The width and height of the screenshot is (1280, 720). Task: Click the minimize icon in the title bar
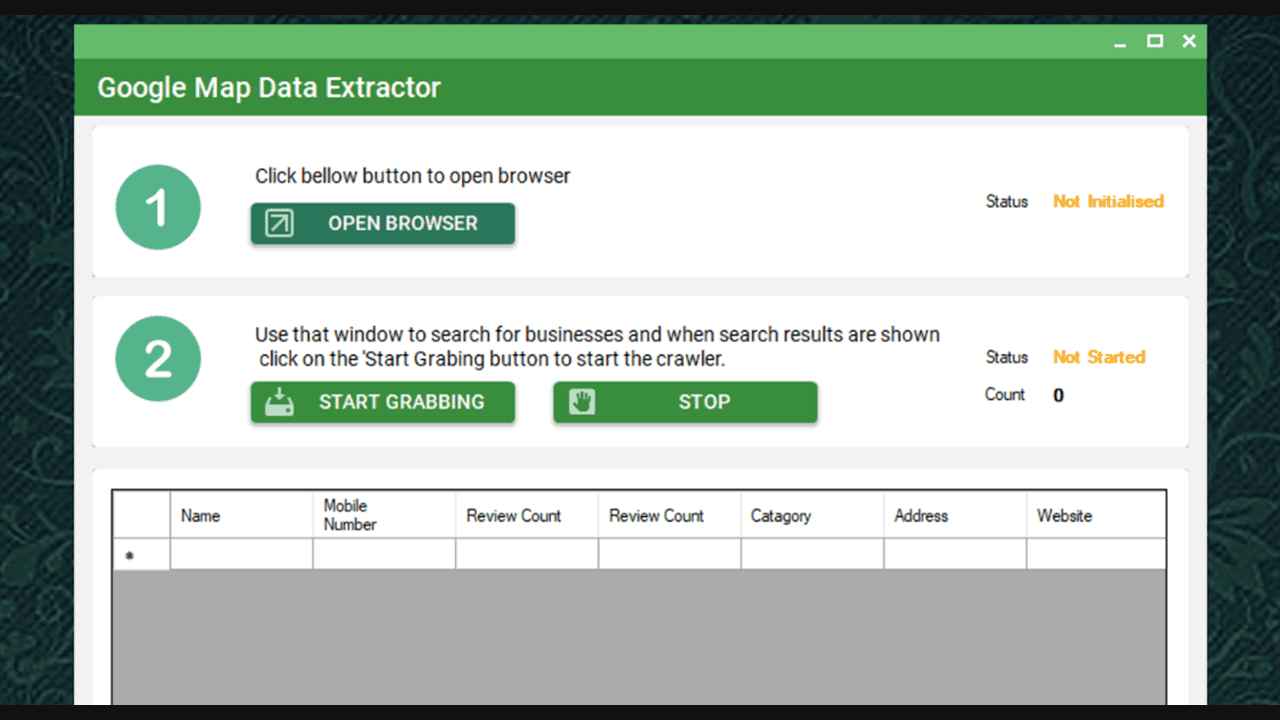(x=1118, y=42)
